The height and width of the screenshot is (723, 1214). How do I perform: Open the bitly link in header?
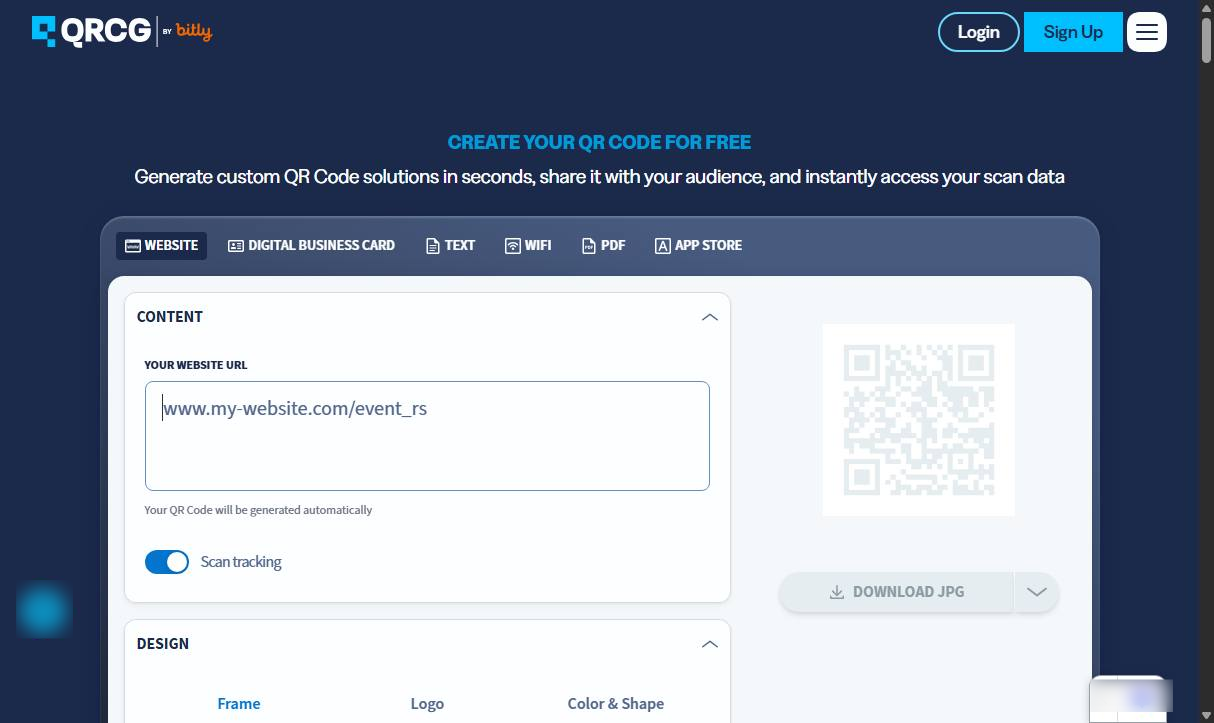[194, 31]
